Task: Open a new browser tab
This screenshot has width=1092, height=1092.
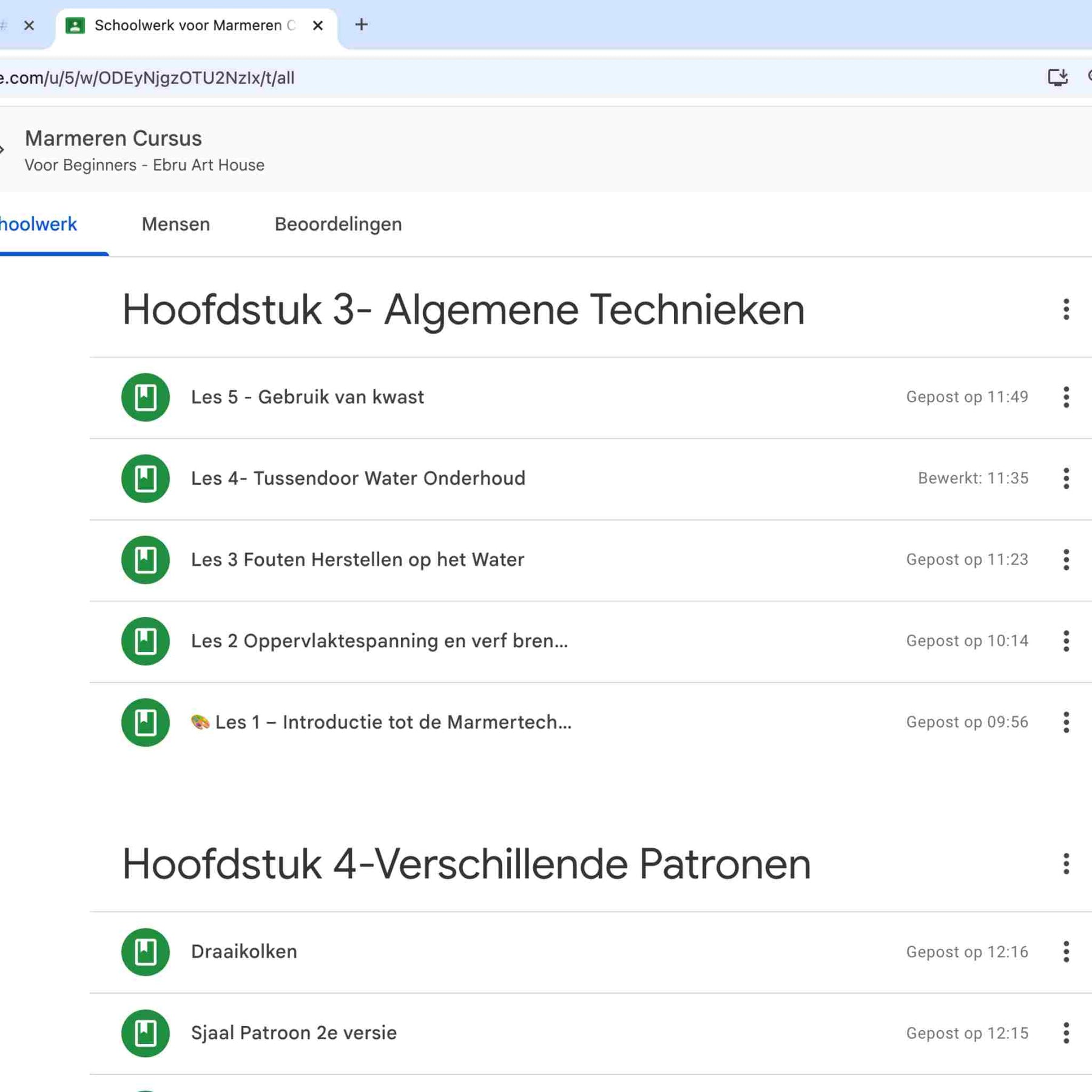Action: click(x=362, y=25)
